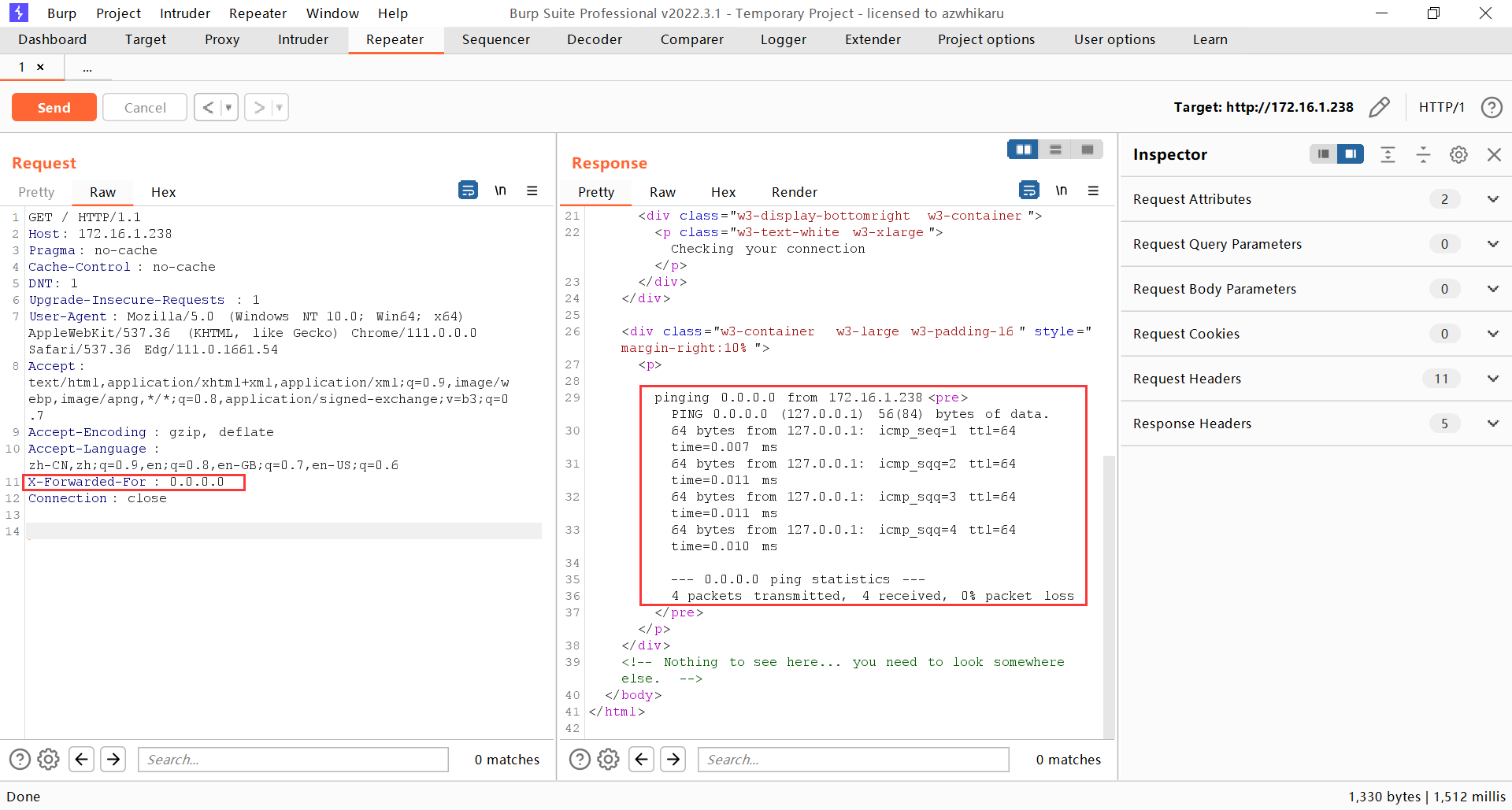The image size is (1512, 810).
Task: Open the Dashboard tab
Action: [52, 39]
